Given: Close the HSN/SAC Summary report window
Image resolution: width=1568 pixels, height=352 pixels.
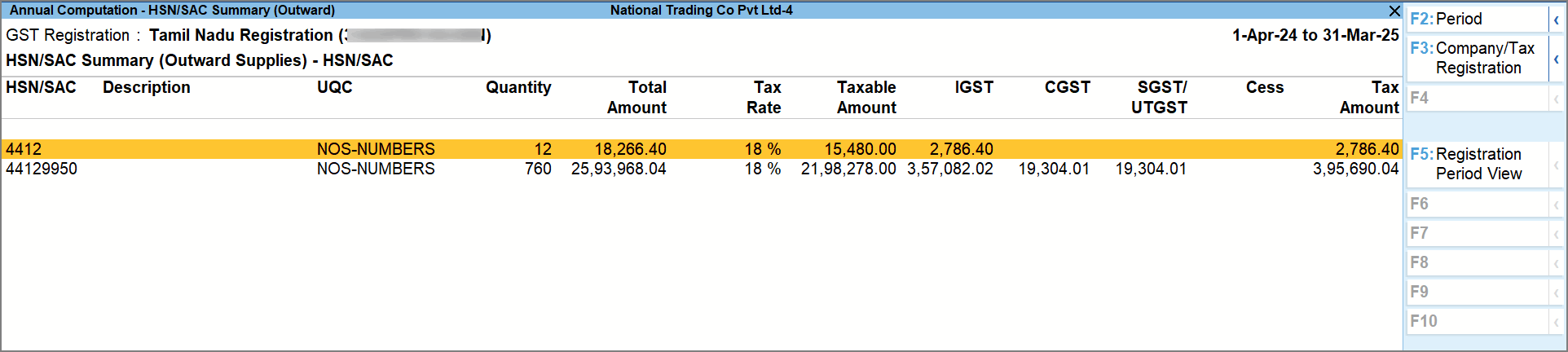Looking at the screenshot, I should click(1394, 11).
